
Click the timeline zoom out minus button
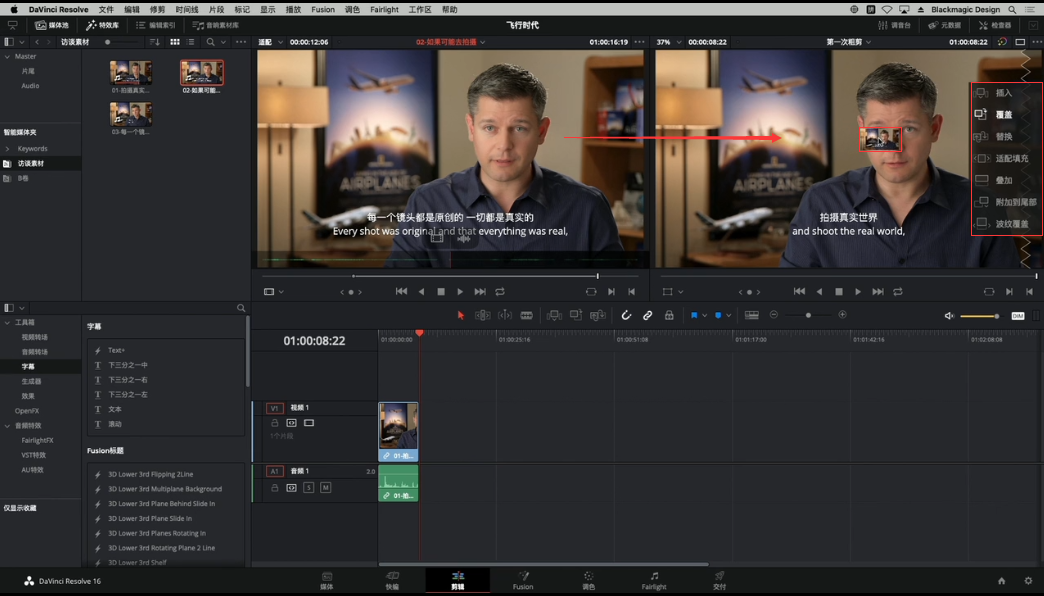pos(774,314)
